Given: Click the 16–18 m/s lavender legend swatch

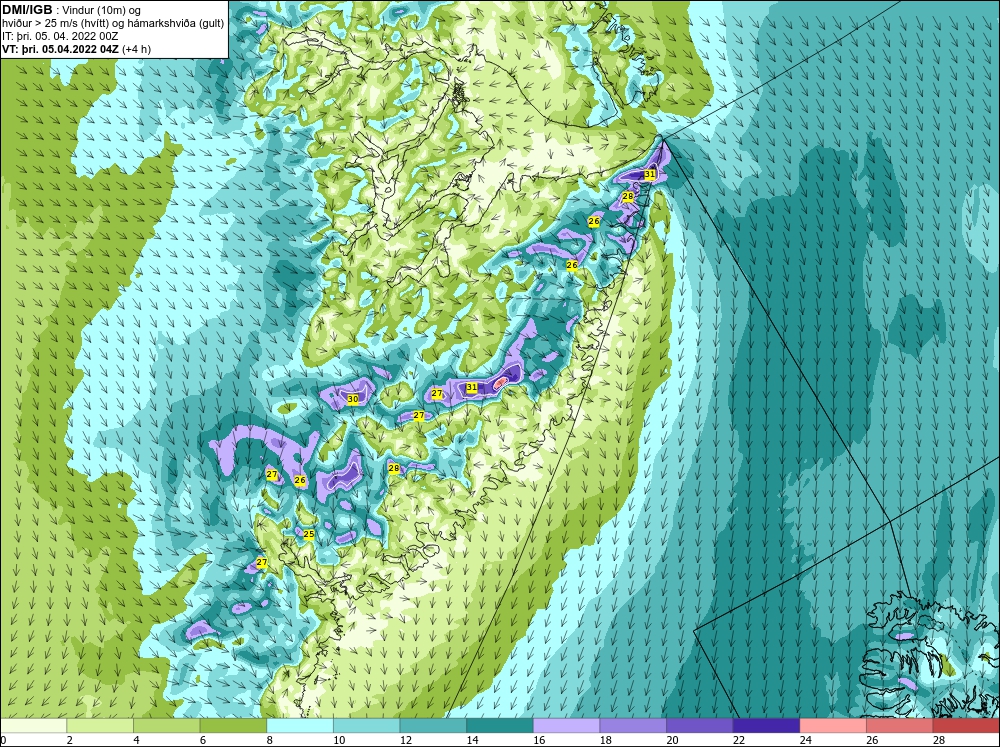Looking at the screenshot, I should point(566,726).
